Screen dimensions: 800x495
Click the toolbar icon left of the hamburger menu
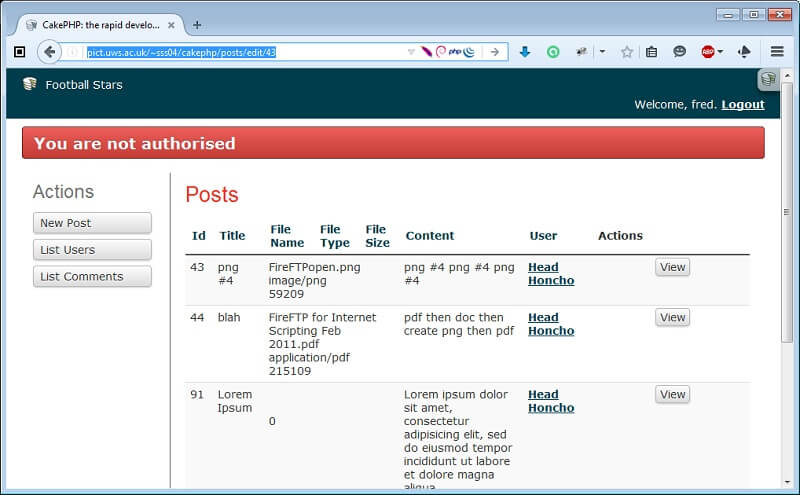point(744,52)
